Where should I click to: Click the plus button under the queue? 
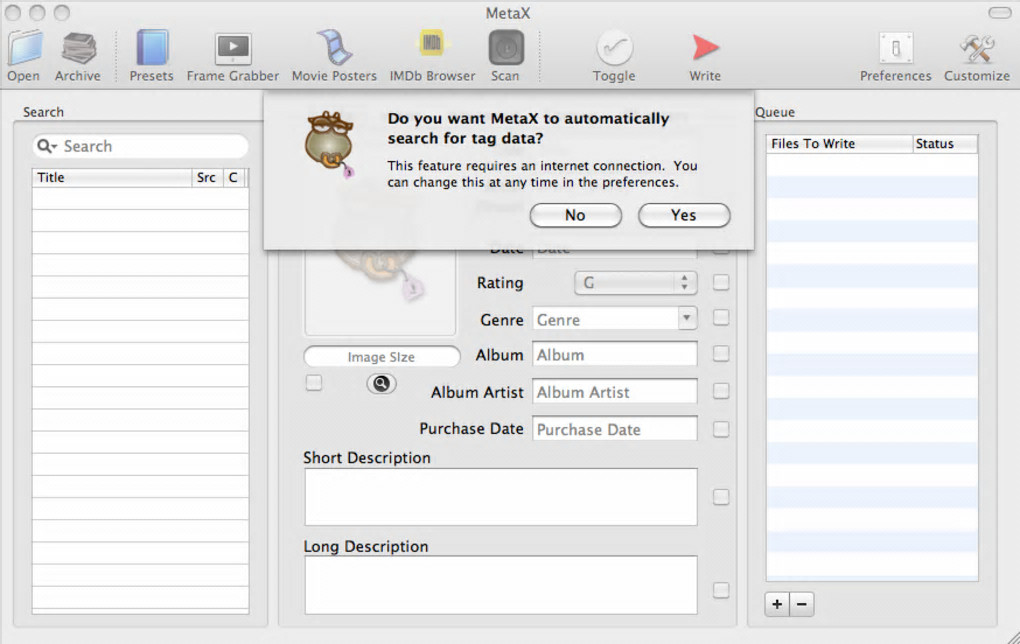pyautogui.click(x=777, y=604)
